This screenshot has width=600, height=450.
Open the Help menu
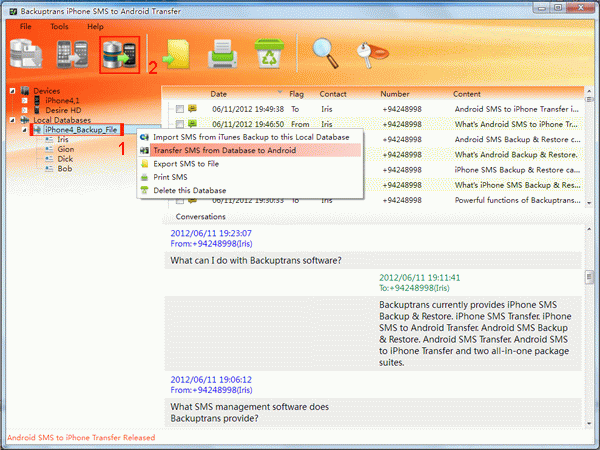95,26
